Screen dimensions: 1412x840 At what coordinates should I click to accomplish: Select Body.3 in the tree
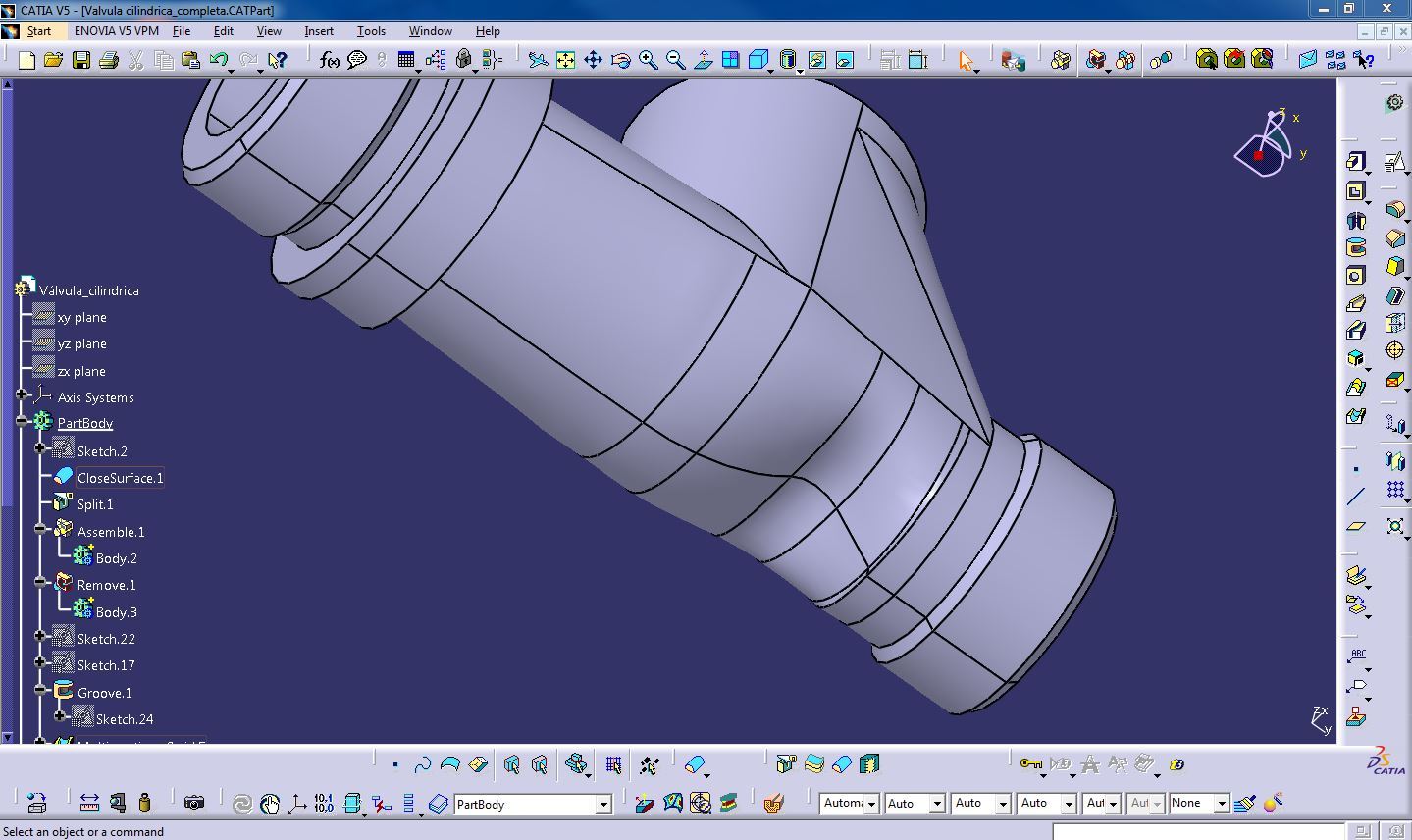pos(116,612)
